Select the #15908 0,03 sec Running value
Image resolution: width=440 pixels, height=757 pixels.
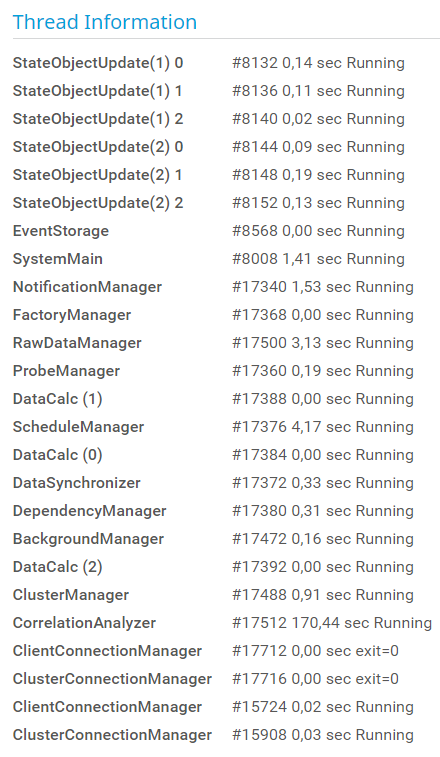tap(323, 735)
